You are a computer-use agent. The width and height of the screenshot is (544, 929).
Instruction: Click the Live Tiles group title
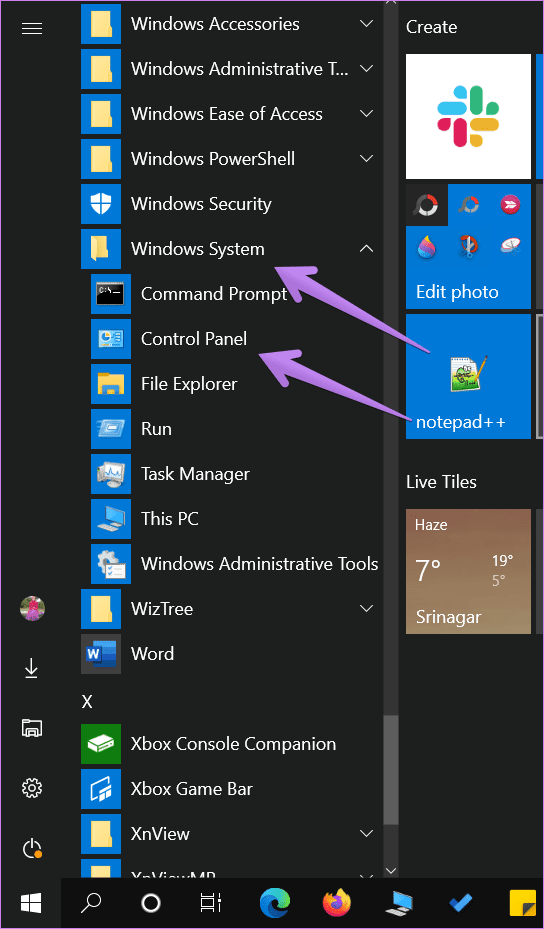coord(441,482)
